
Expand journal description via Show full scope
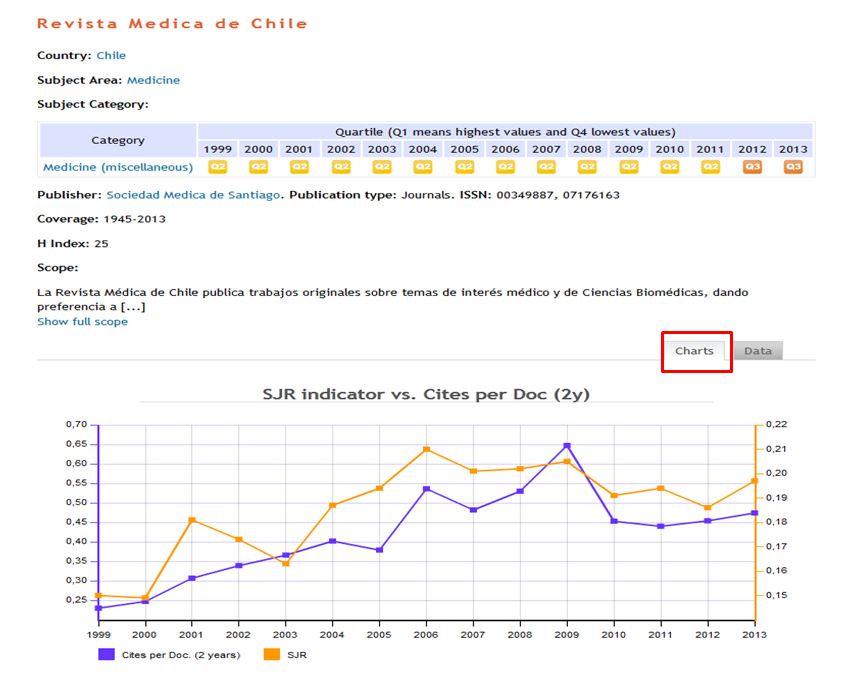coord(82,322)
